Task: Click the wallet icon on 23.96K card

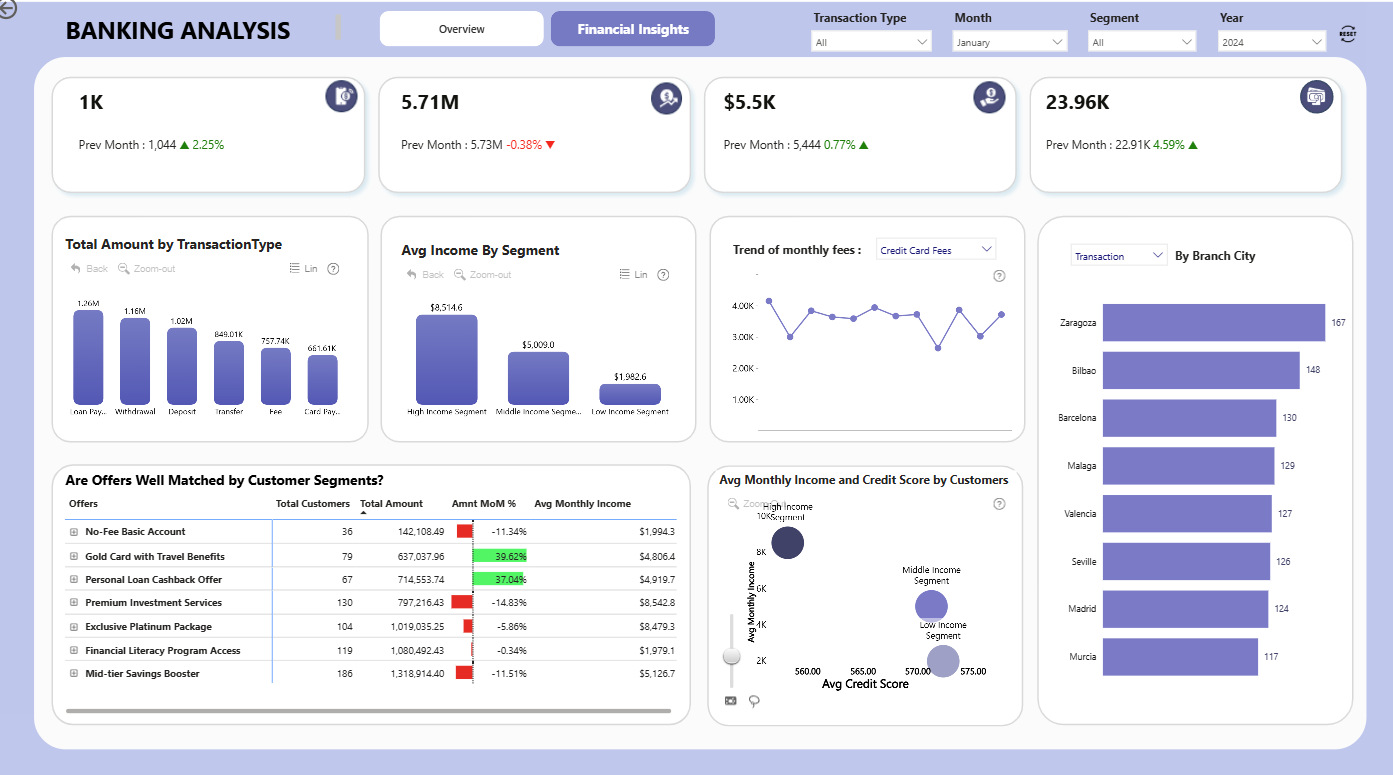Action: [x=1316, y=97]
